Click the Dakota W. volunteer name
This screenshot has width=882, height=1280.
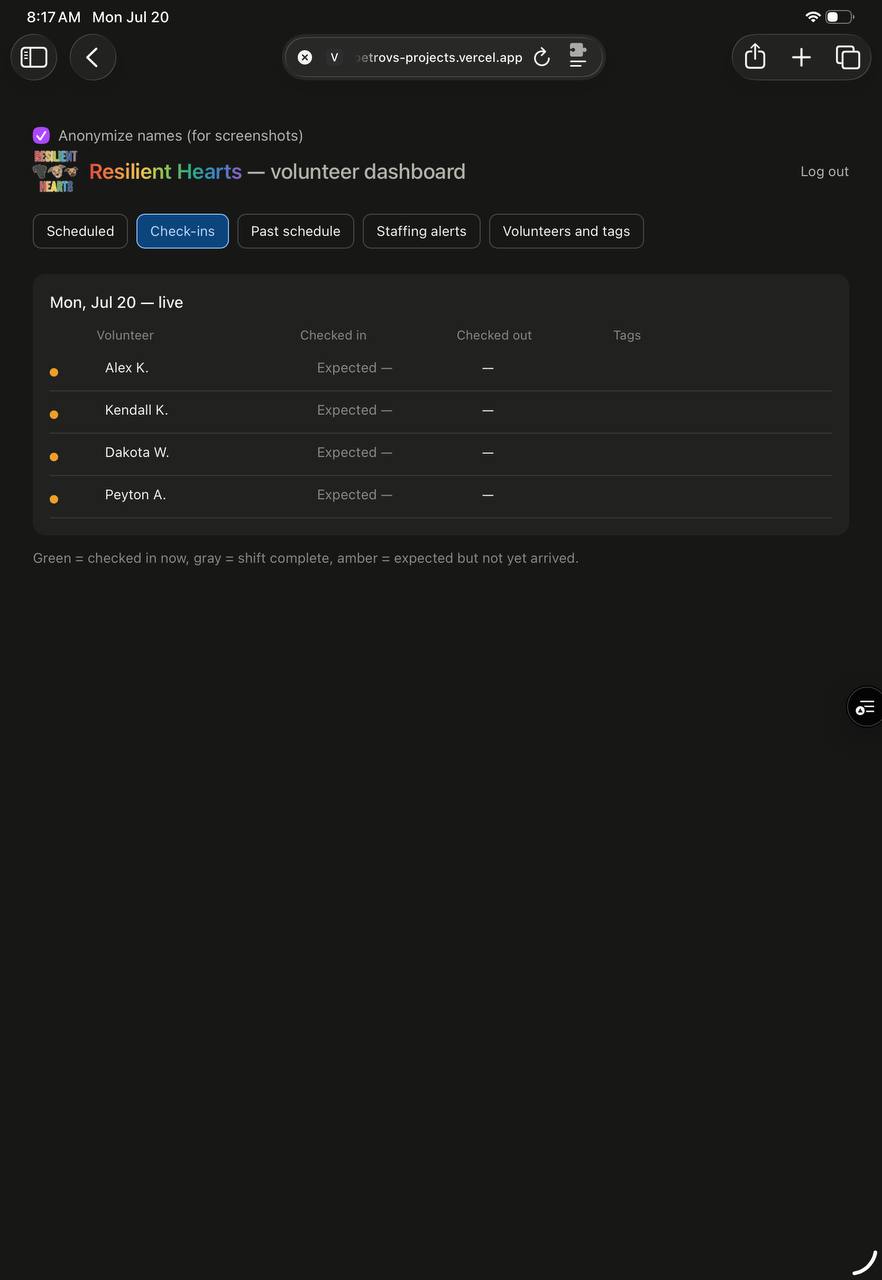click(x=137, y=452)
